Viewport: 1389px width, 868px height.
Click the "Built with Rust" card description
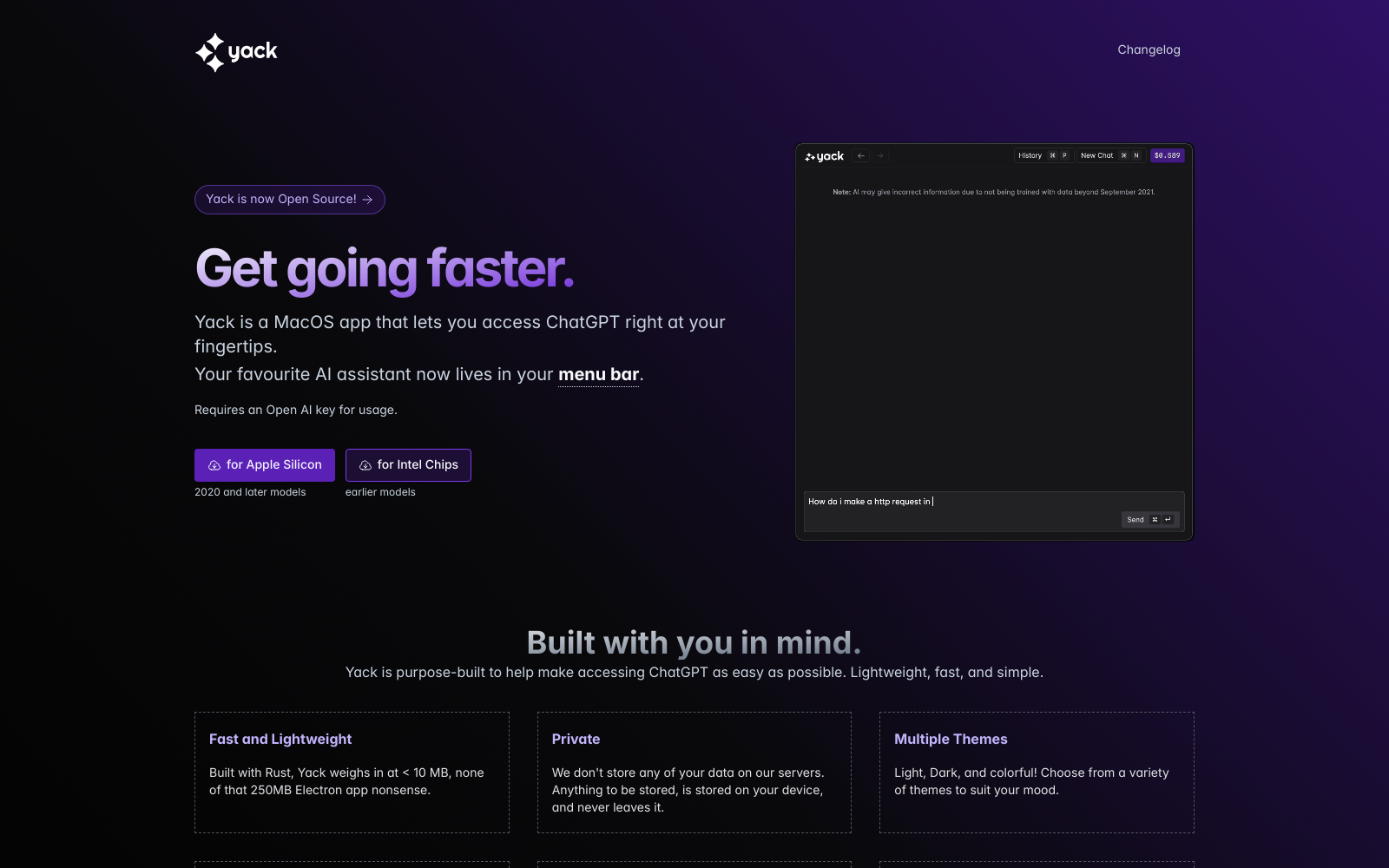(346, 781)
